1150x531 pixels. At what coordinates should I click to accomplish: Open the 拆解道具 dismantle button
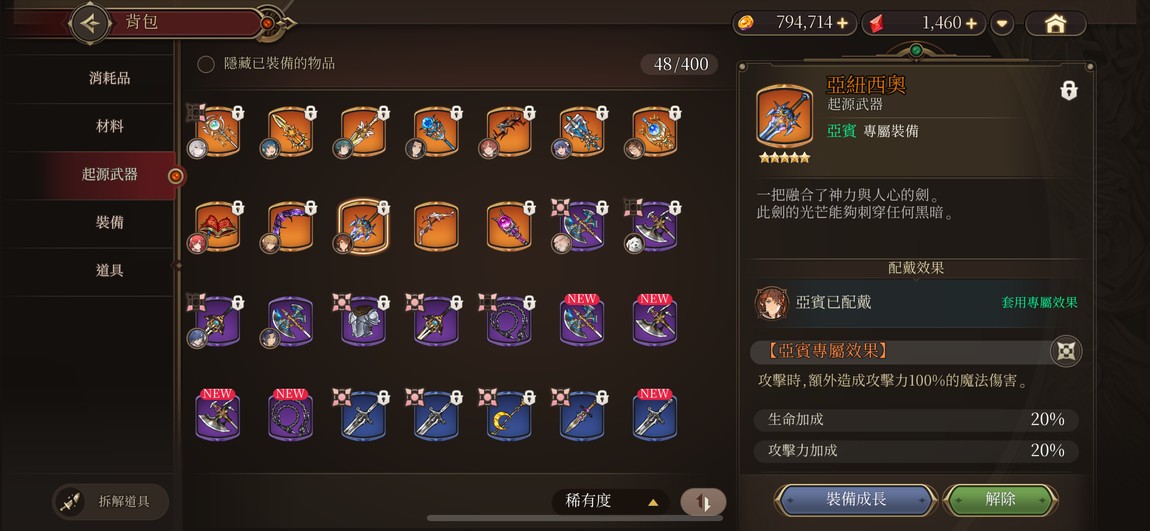(111, 502)
